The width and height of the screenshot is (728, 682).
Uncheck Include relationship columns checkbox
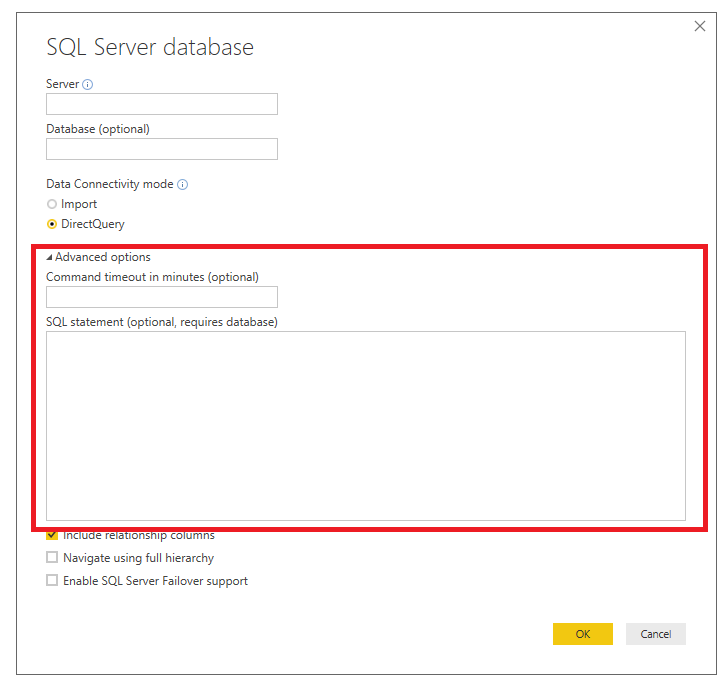[x=52, y=535]
